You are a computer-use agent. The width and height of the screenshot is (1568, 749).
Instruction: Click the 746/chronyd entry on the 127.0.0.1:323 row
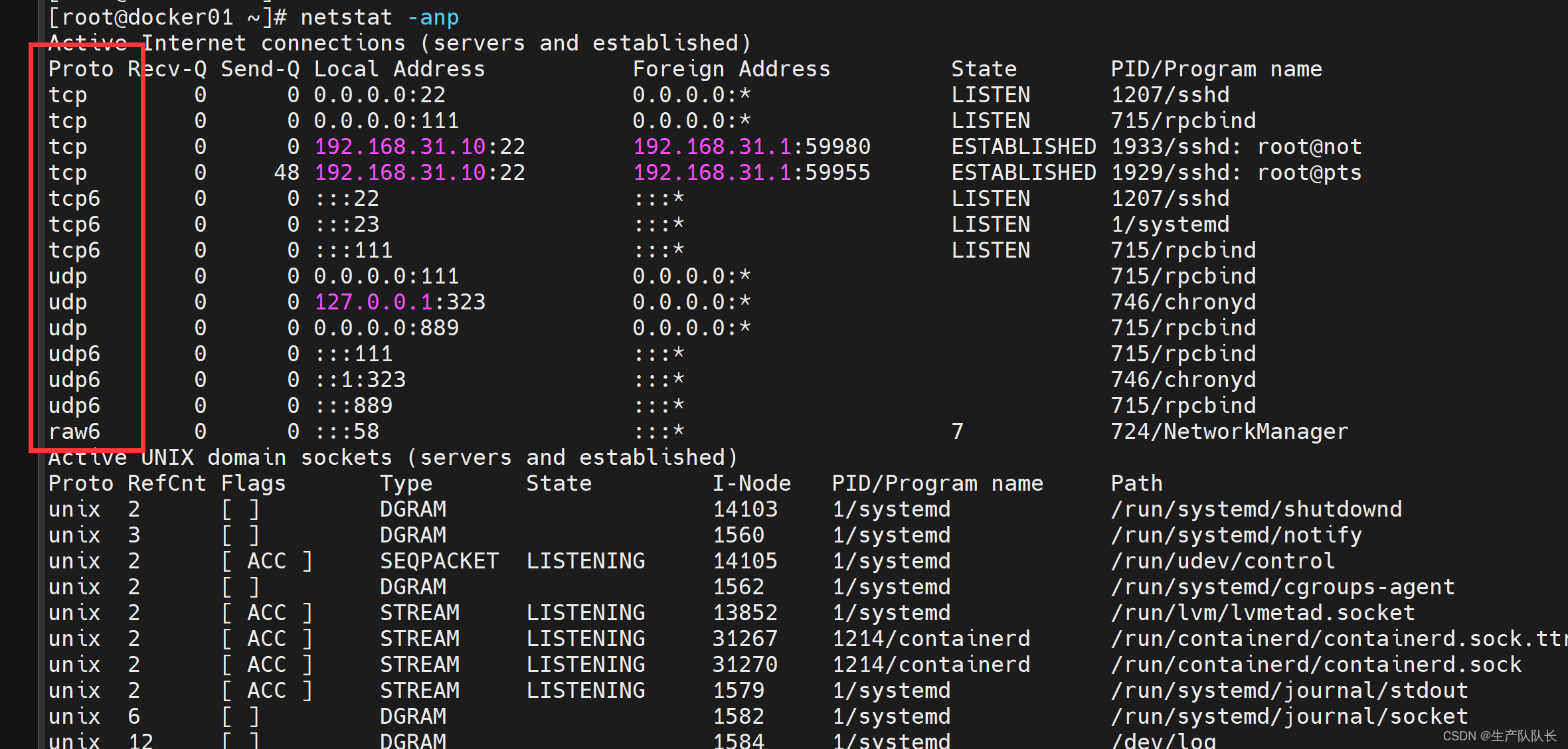pos(1183,302)
